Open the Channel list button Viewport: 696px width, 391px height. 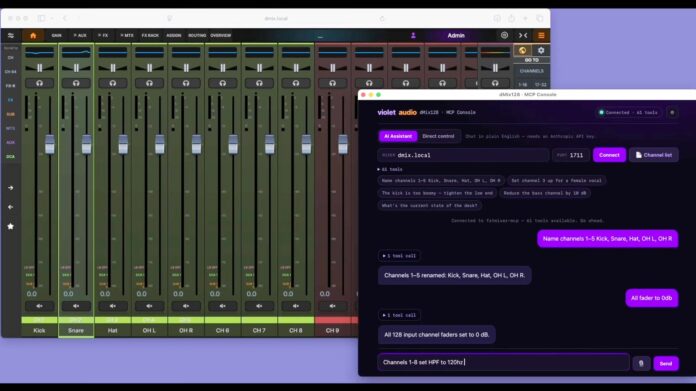coord(653,155)
